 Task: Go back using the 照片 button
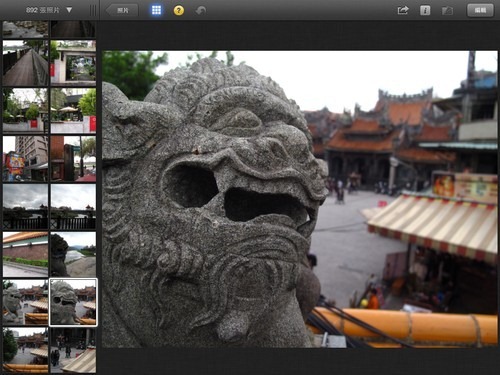pyautogui.click(x=122, y=10)
